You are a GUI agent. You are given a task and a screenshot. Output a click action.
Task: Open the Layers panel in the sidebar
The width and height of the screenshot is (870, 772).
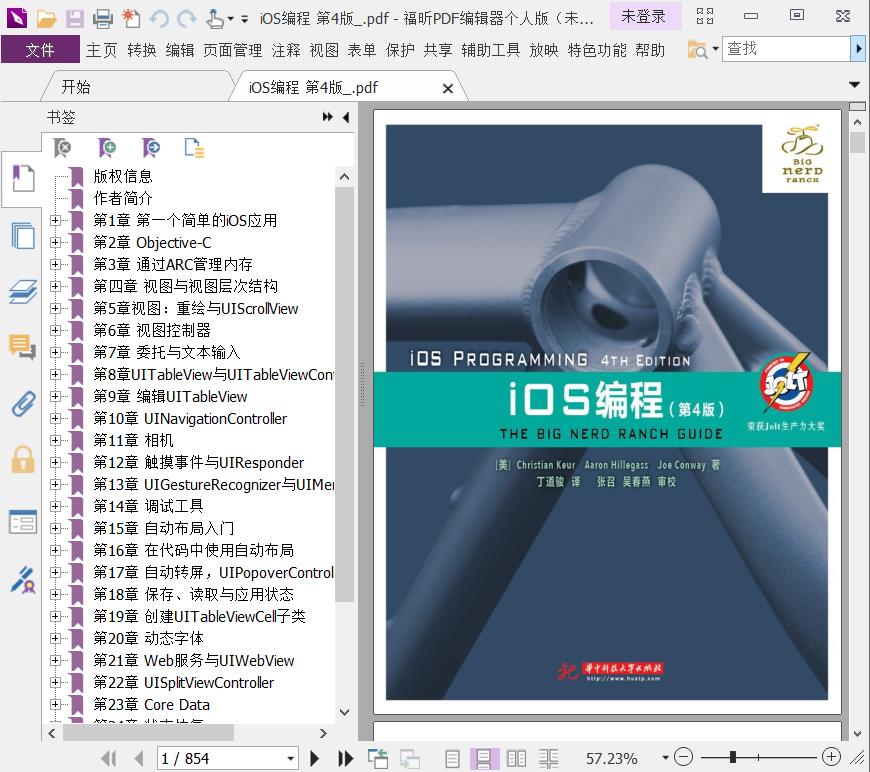(x=23, y=291)
